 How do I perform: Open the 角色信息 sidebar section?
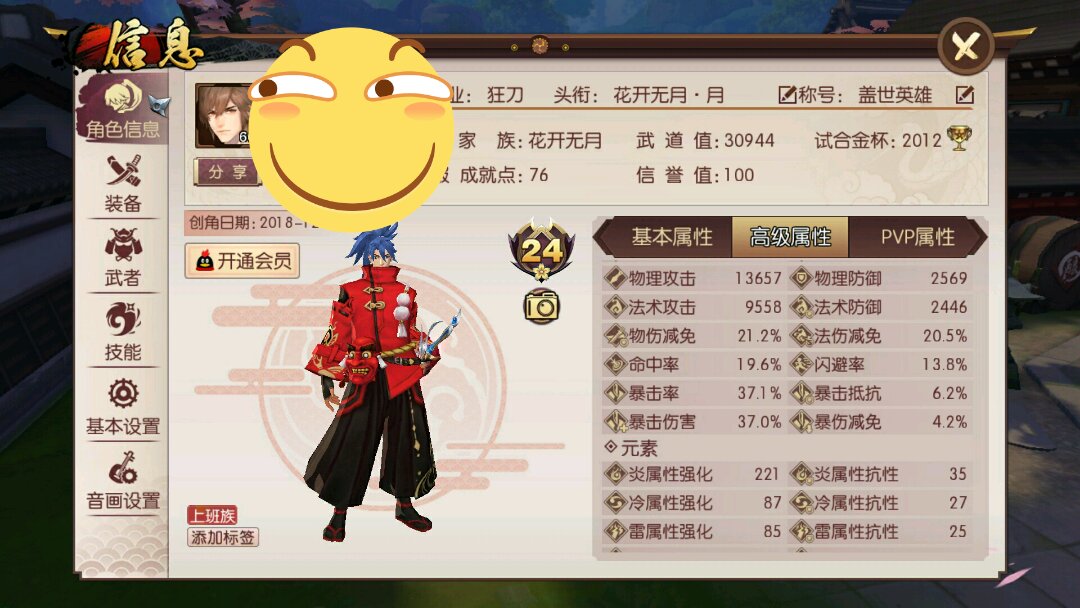(x=122, y=109)
